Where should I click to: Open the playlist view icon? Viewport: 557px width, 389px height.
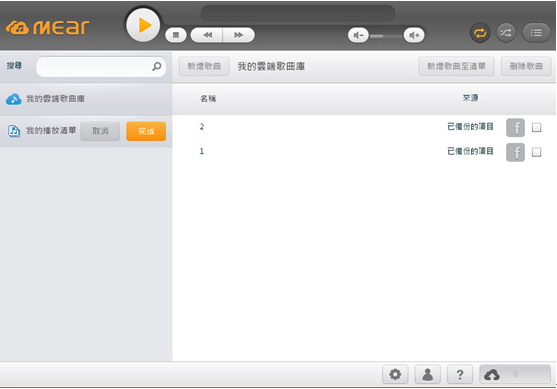pyautogui.click(x=536, y=33)
